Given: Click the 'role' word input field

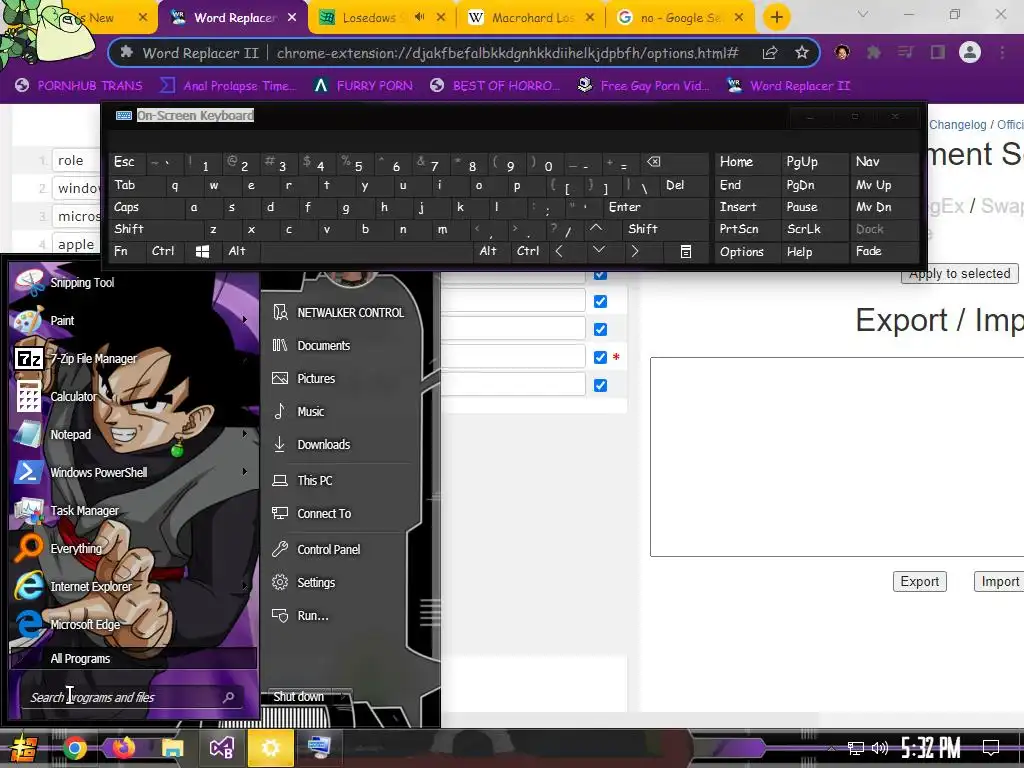Looking at the screenshot, I should 75,161.
